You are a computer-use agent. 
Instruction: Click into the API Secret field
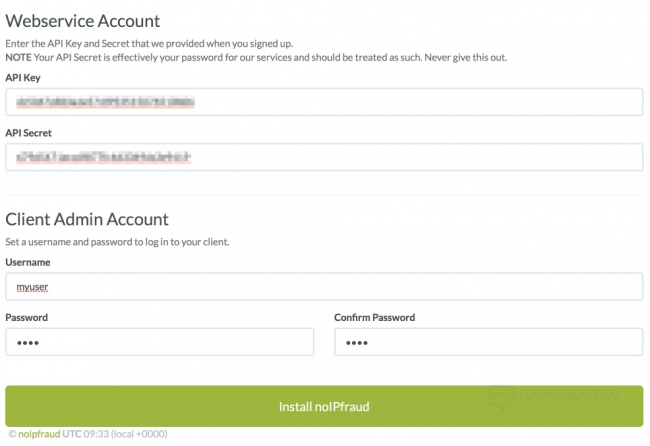pos(324,157)
